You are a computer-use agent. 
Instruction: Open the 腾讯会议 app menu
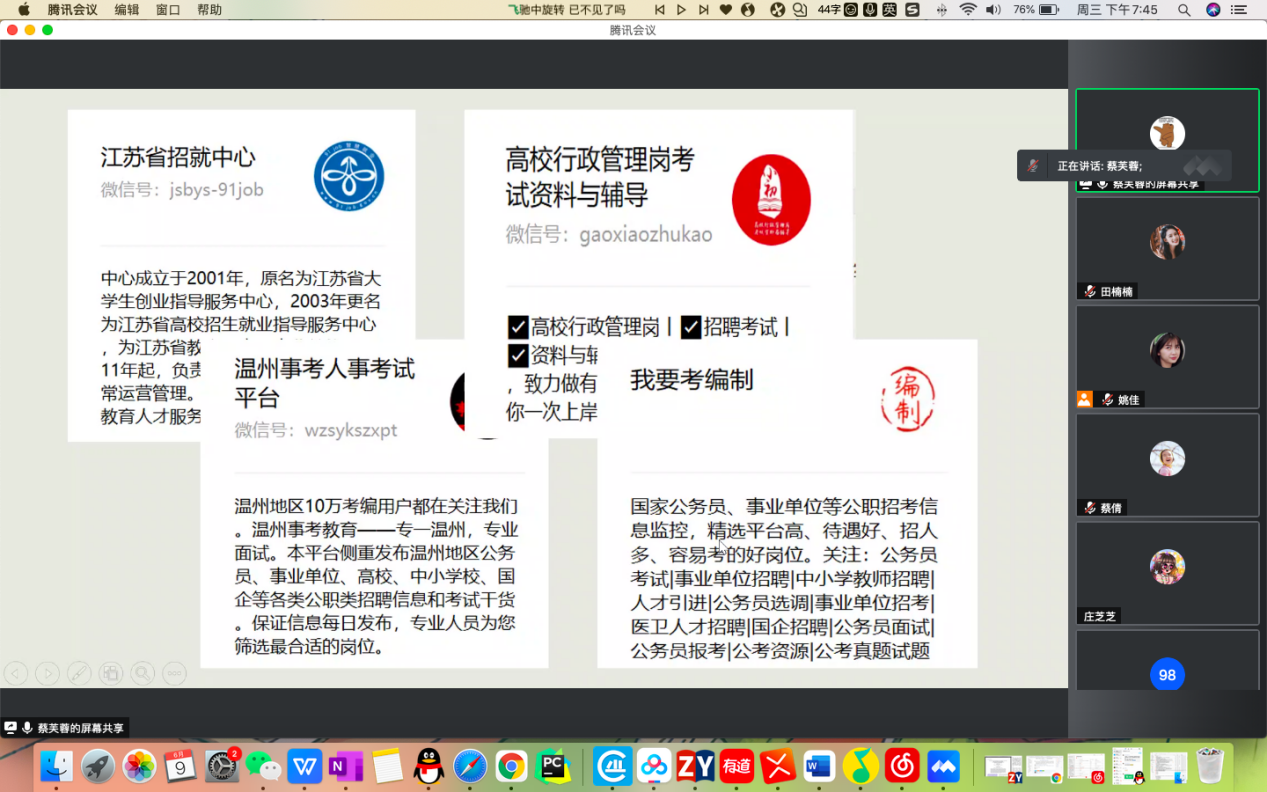coord(73,10)
